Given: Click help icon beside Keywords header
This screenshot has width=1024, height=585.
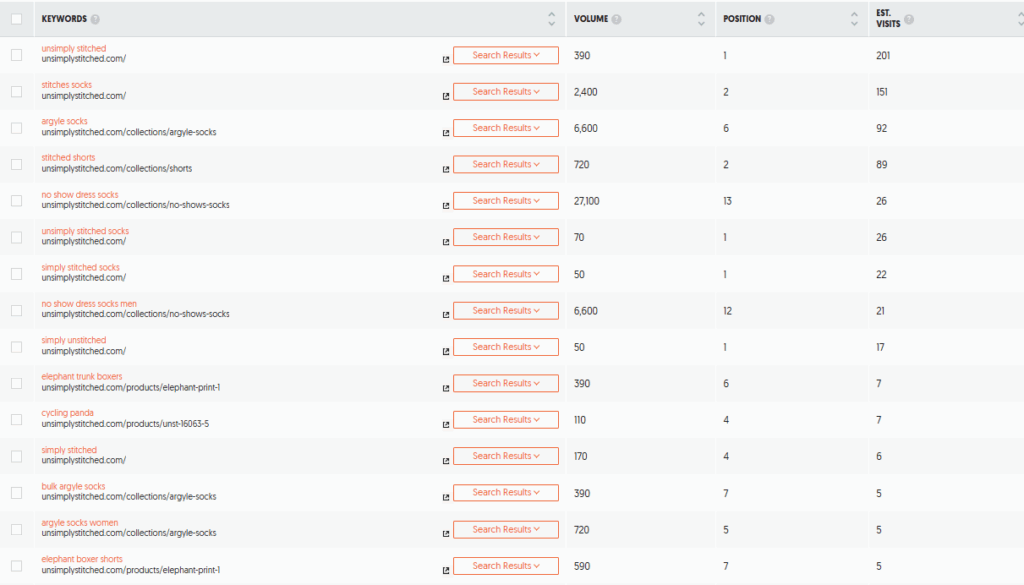Looking at the screenshot, I should pos(95,19).
